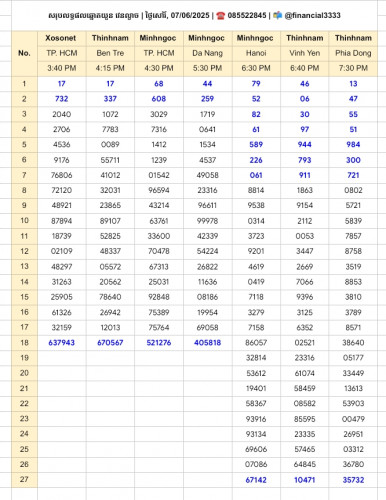
Task: Select the Vinh Yen header cell
Action: tap(305, 53)
